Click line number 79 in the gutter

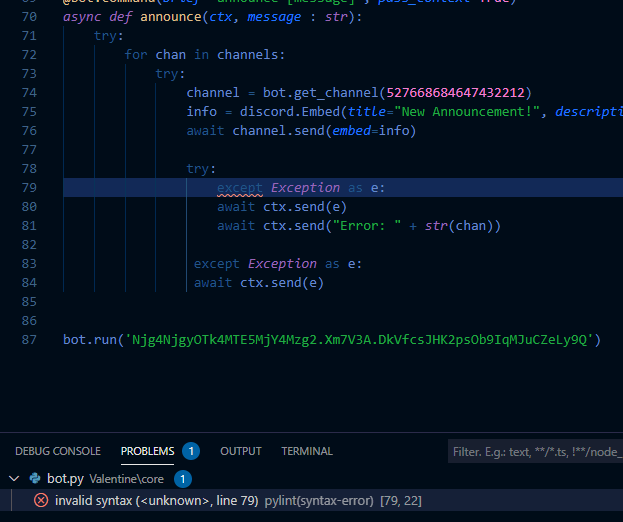click(x=29, y=188)
